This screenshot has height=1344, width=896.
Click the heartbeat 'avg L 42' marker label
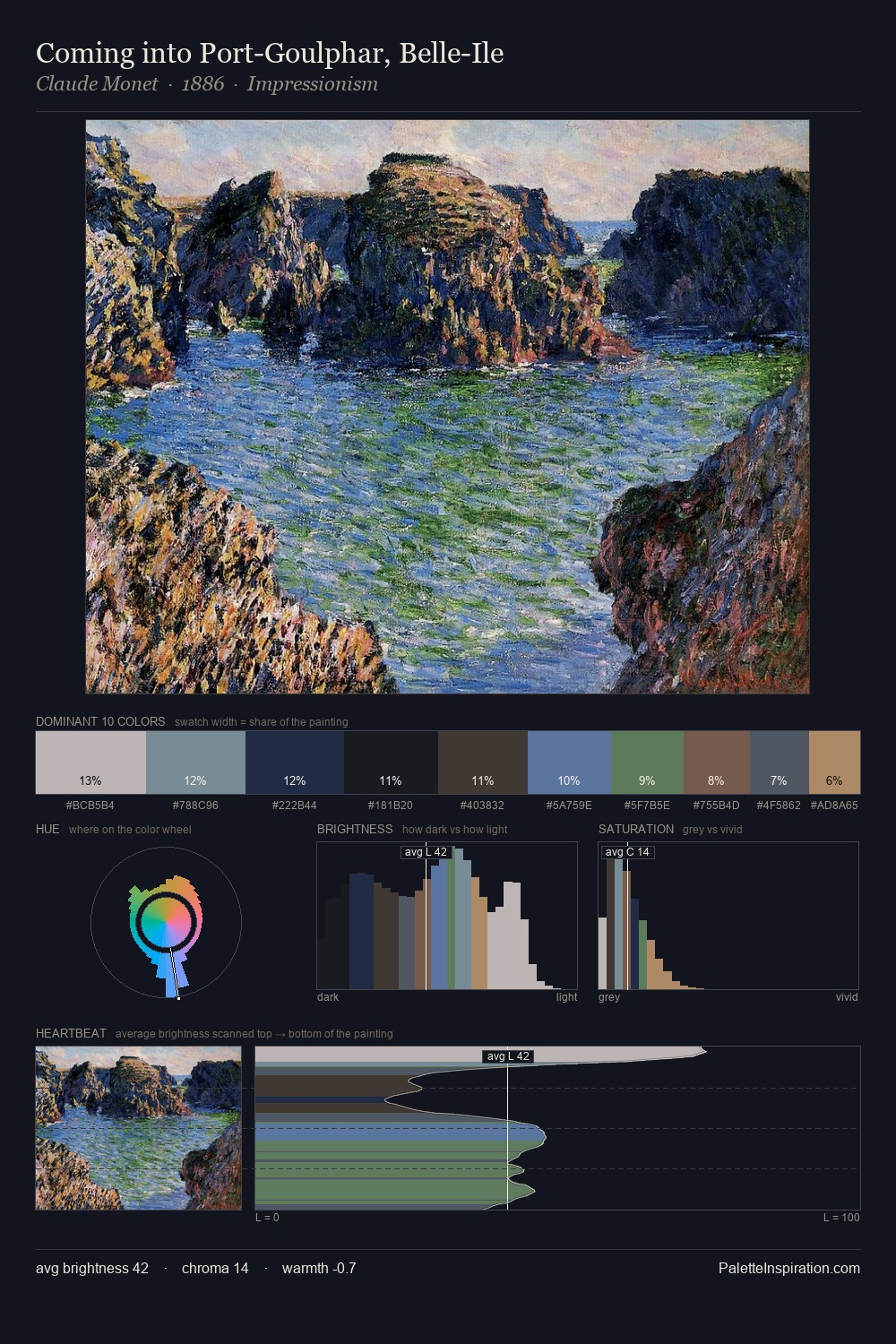point(508,1056)
